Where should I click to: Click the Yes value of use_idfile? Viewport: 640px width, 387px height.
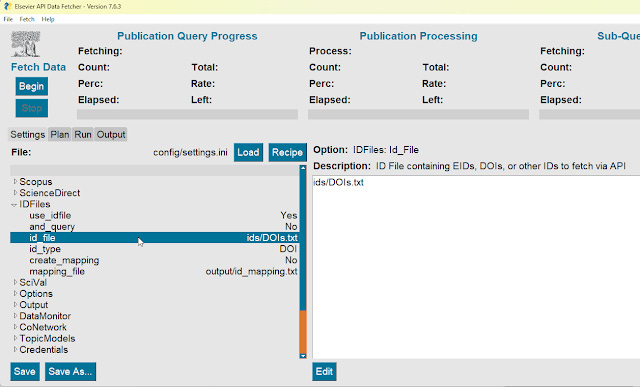tap(289, 215)
